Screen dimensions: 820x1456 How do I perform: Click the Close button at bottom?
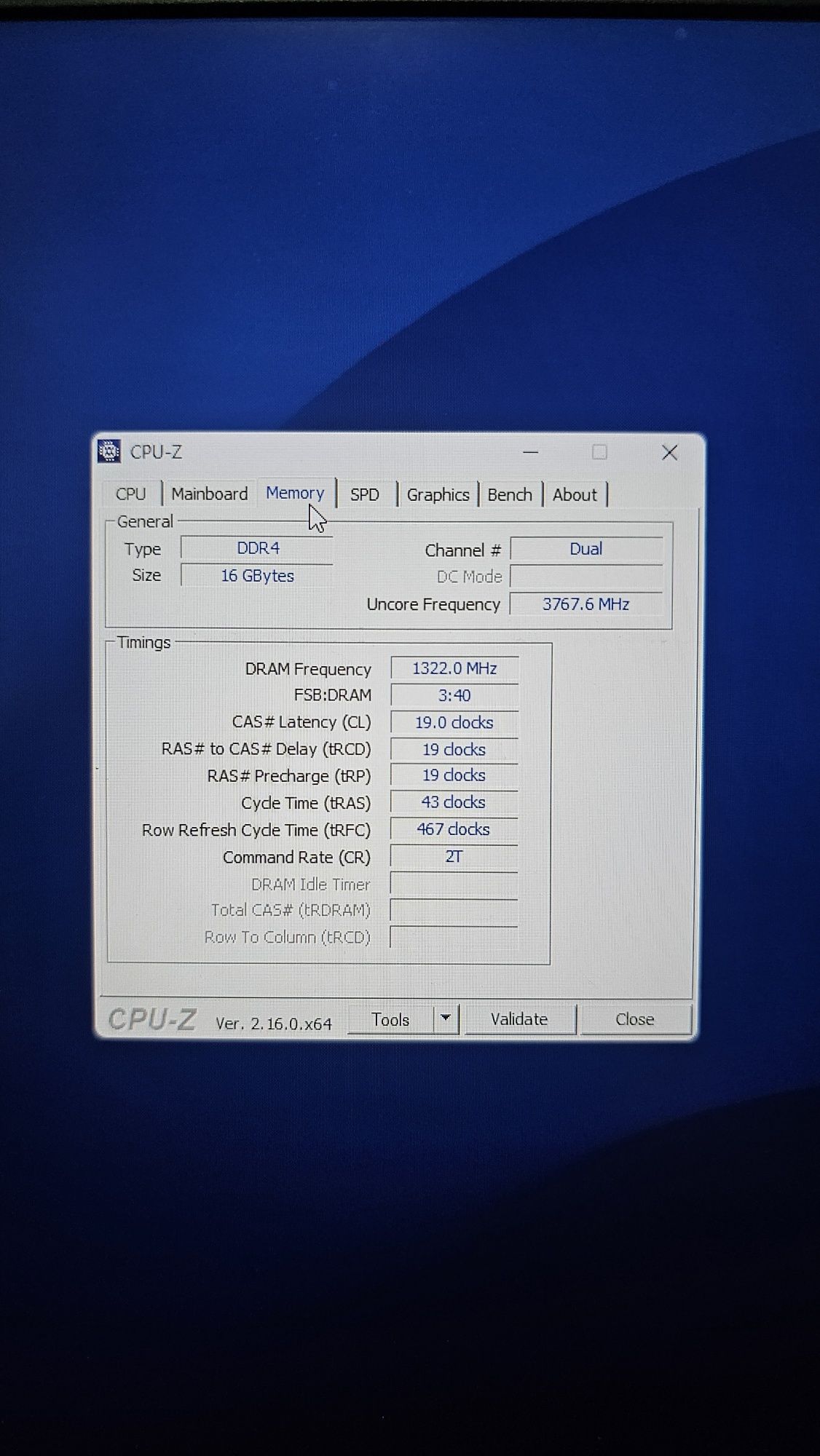(634, 1019)
